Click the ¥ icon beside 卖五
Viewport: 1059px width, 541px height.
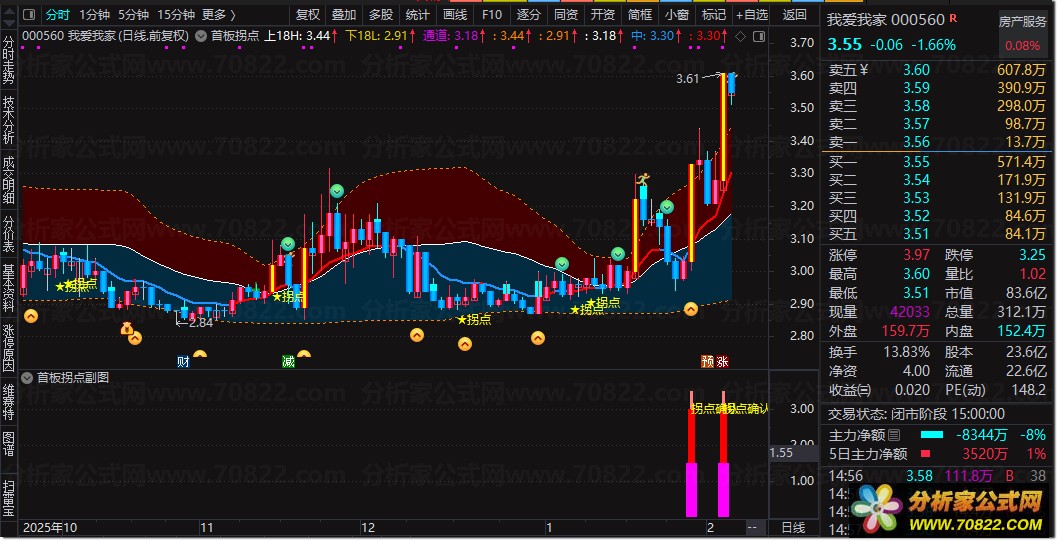[x=864, y=70]
